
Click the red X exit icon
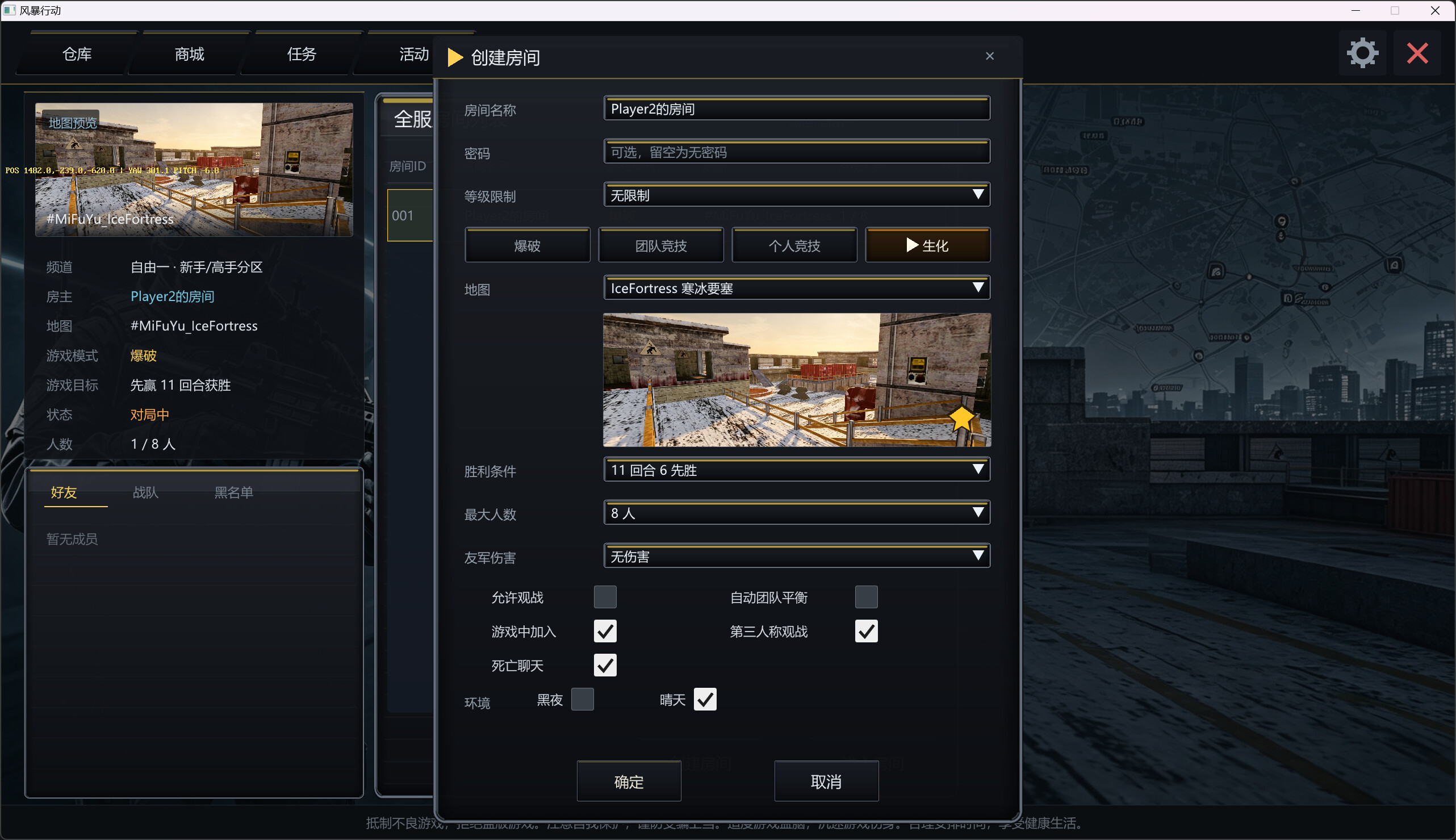pos(1417,53)
